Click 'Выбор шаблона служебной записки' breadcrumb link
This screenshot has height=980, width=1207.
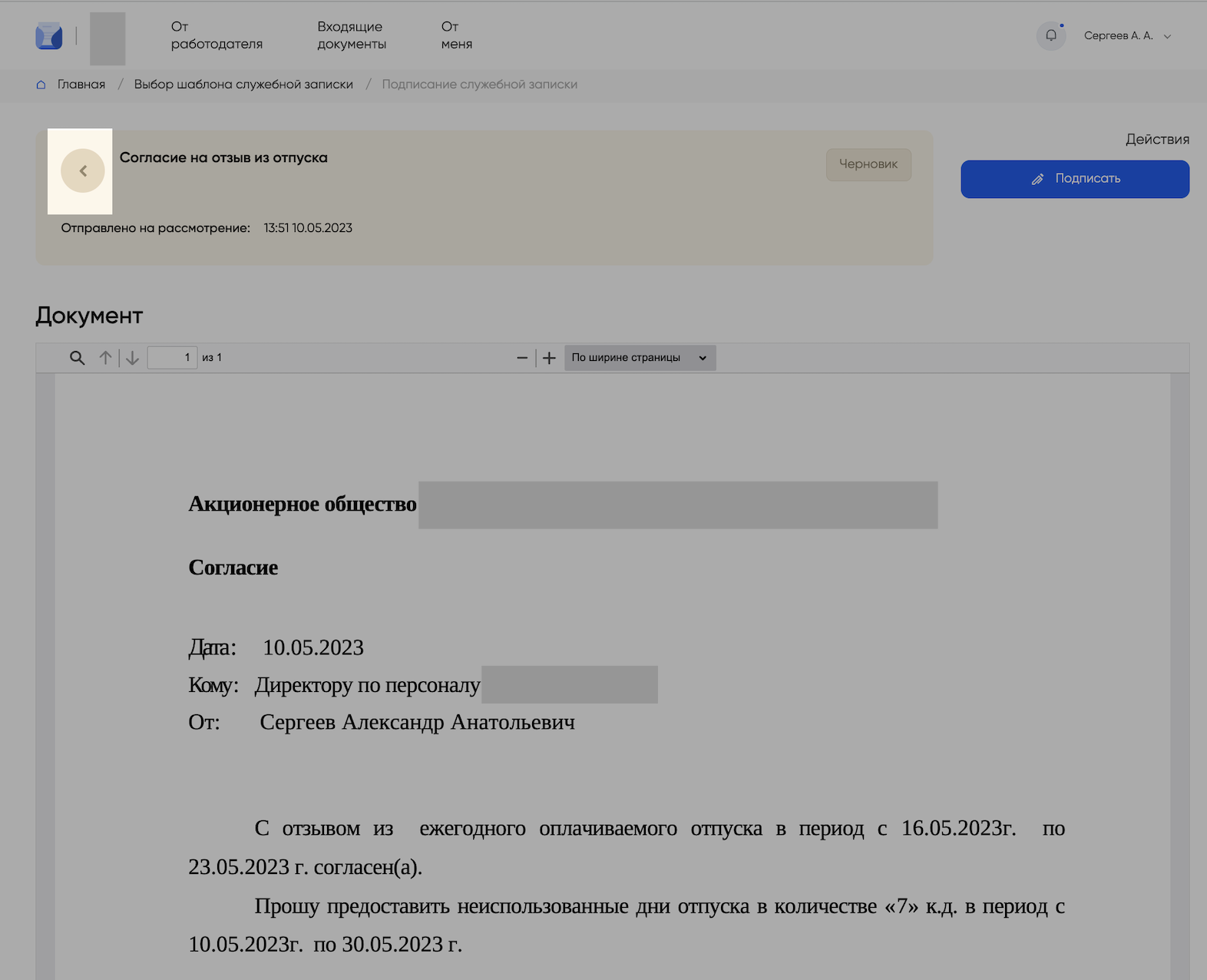243,84
